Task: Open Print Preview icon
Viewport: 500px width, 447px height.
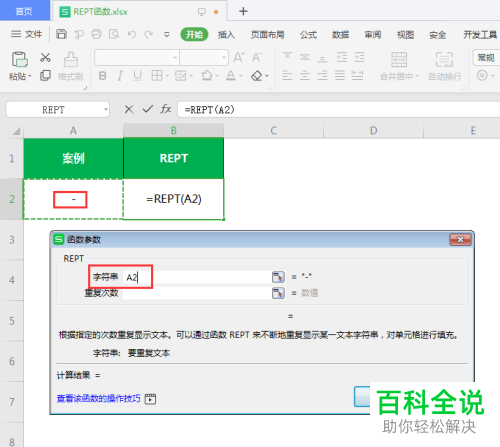Action: coord(114,34)
